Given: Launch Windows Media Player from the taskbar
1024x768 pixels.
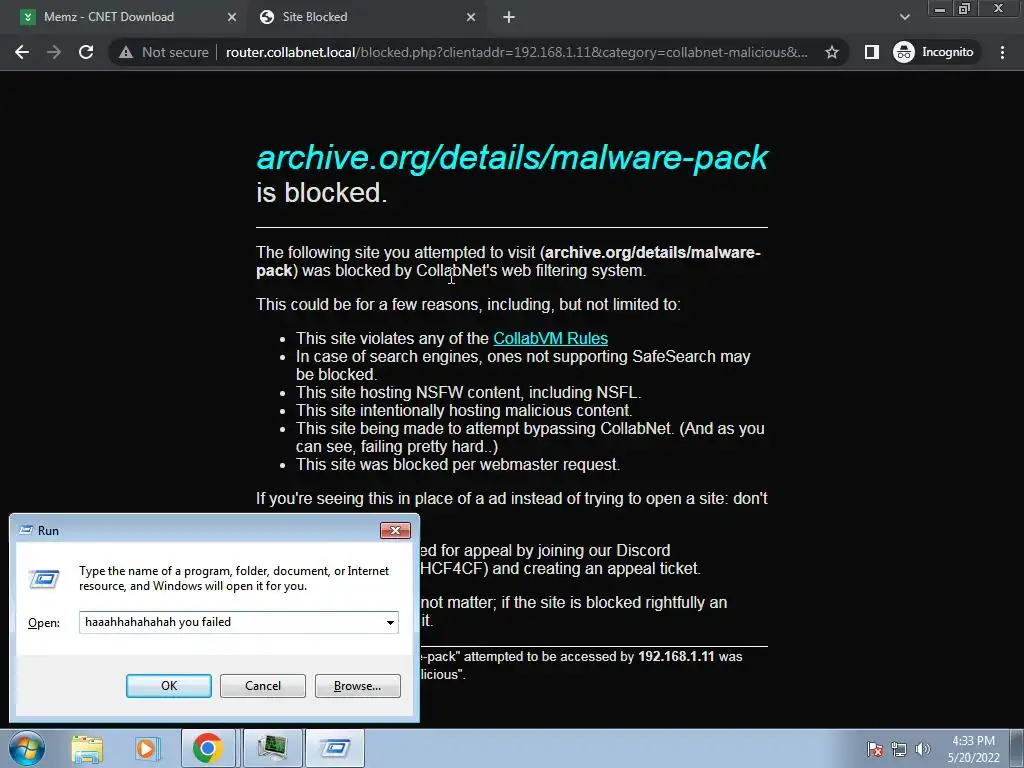Looking at the screenshot, I should 146,748.
